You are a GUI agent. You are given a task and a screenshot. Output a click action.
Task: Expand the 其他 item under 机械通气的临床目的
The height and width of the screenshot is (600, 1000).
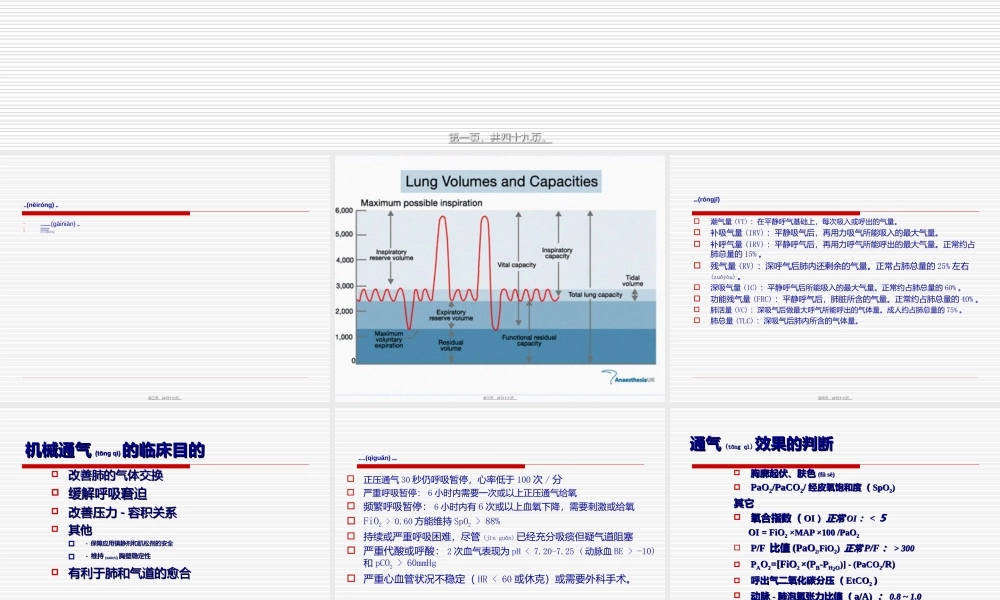pyautogui.click(x=81, y=528)
